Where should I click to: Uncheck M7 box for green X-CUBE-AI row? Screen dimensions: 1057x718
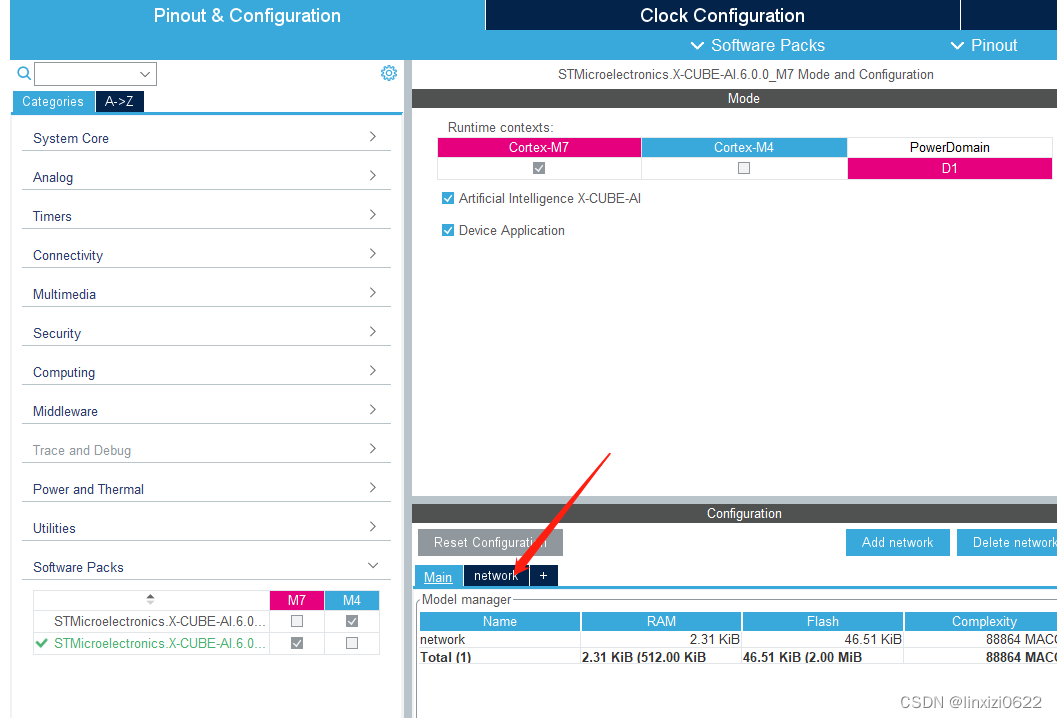point(297,643)
